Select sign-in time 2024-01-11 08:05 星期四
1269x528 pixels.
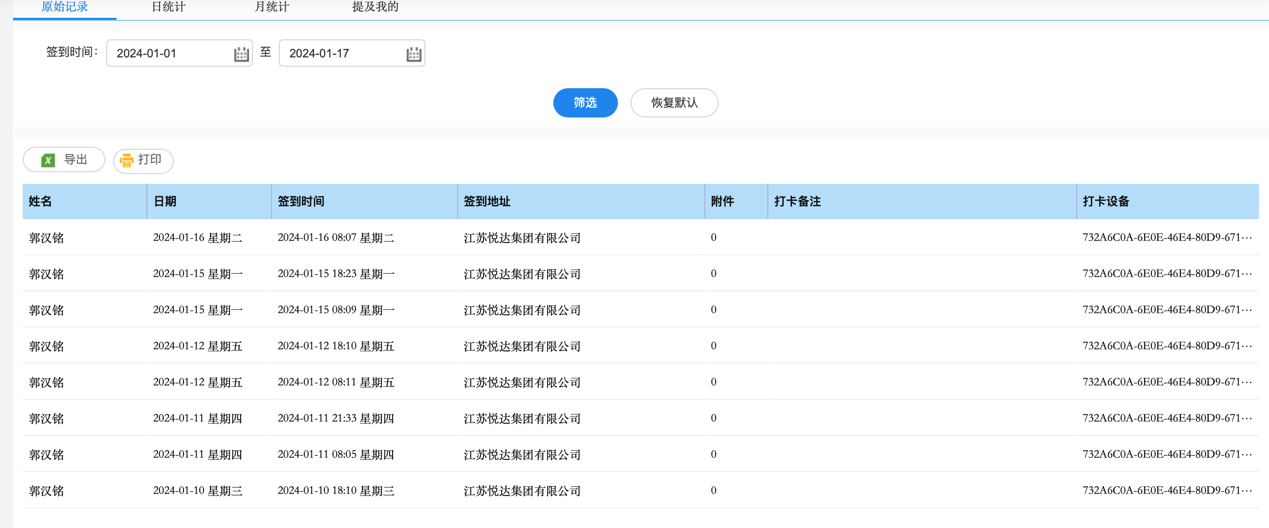[336, 454]
